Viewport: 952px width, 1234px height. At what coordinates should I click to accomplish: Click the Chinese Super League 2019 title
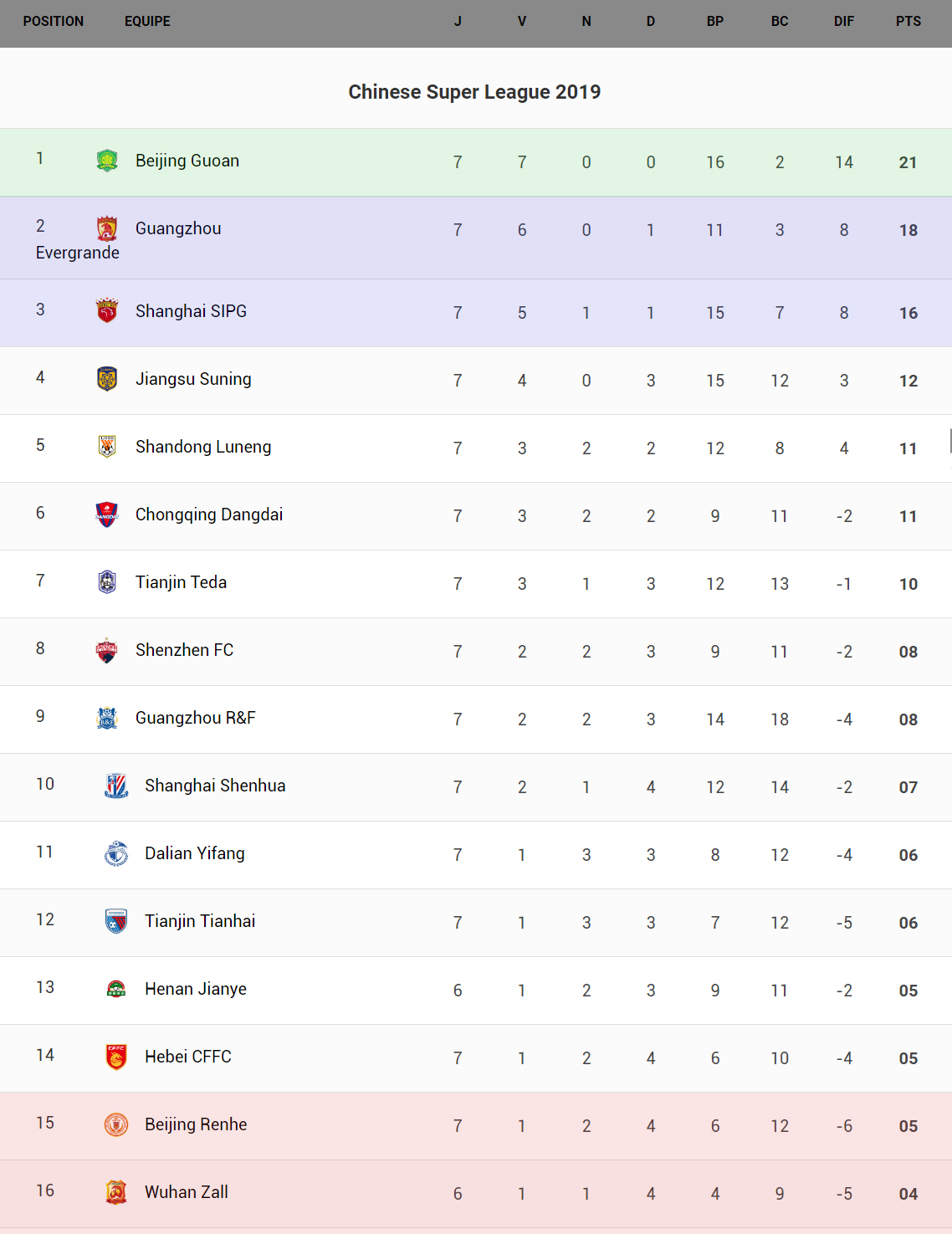coord(474,92)
